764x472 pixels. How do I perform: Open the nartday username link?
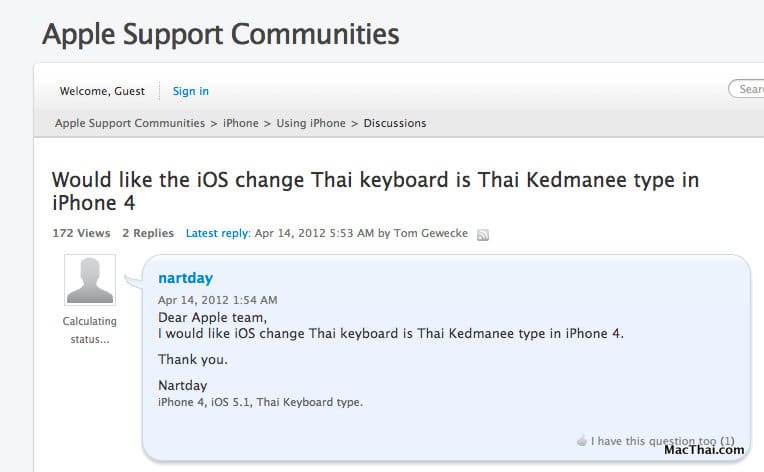(x=185, y=278)
